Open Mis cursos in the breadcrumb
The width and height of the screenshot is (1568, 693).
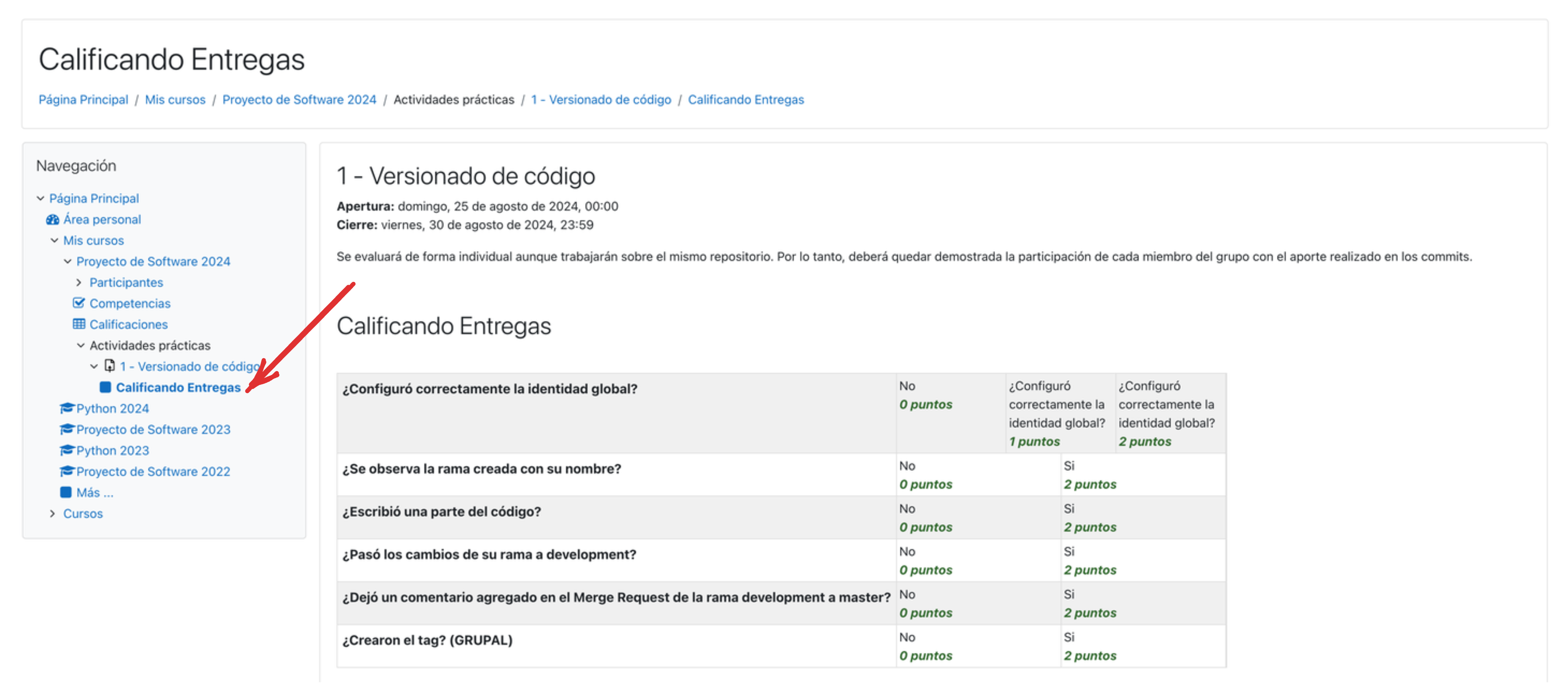175,100
